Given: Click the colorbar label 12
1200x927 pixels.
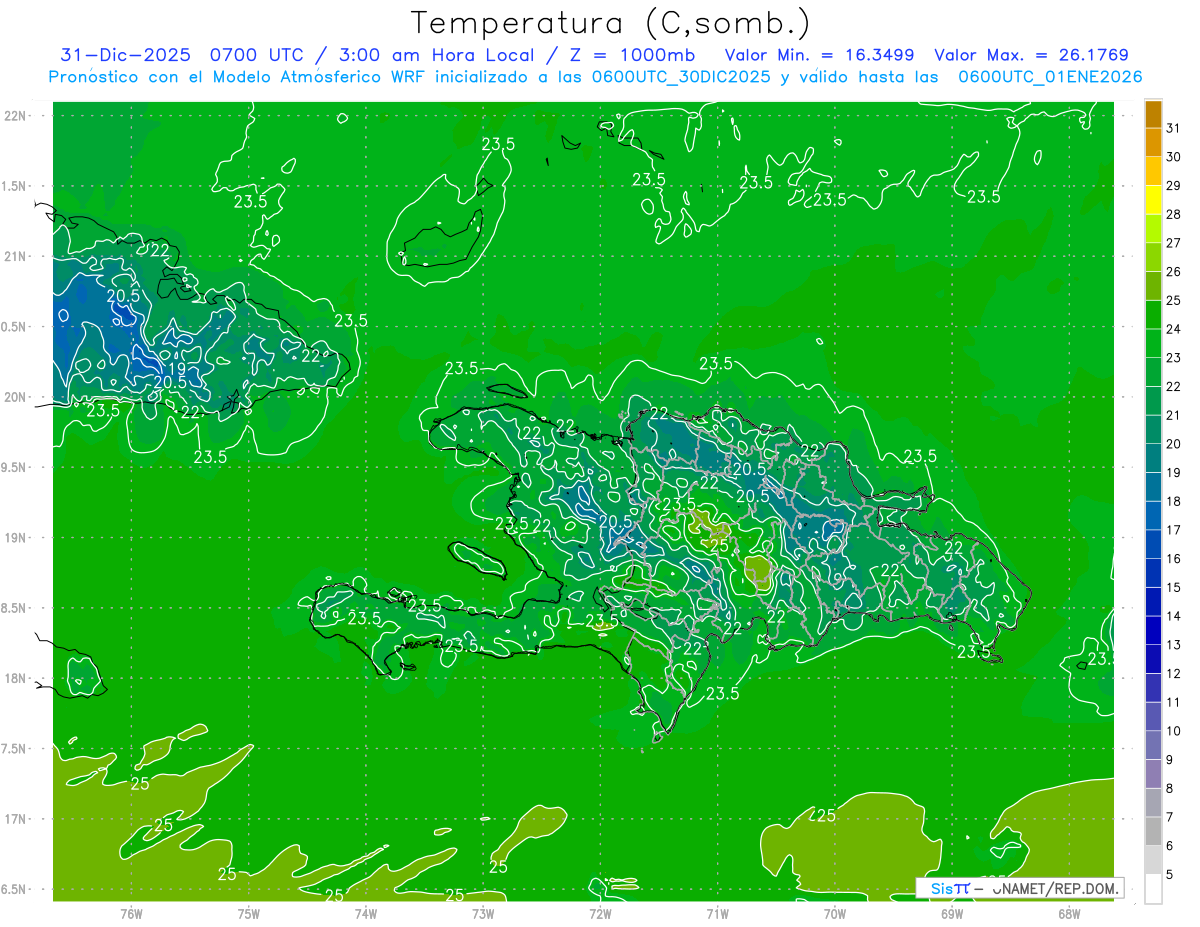Looking at the screenshot, I should [x=1174, y=673].
